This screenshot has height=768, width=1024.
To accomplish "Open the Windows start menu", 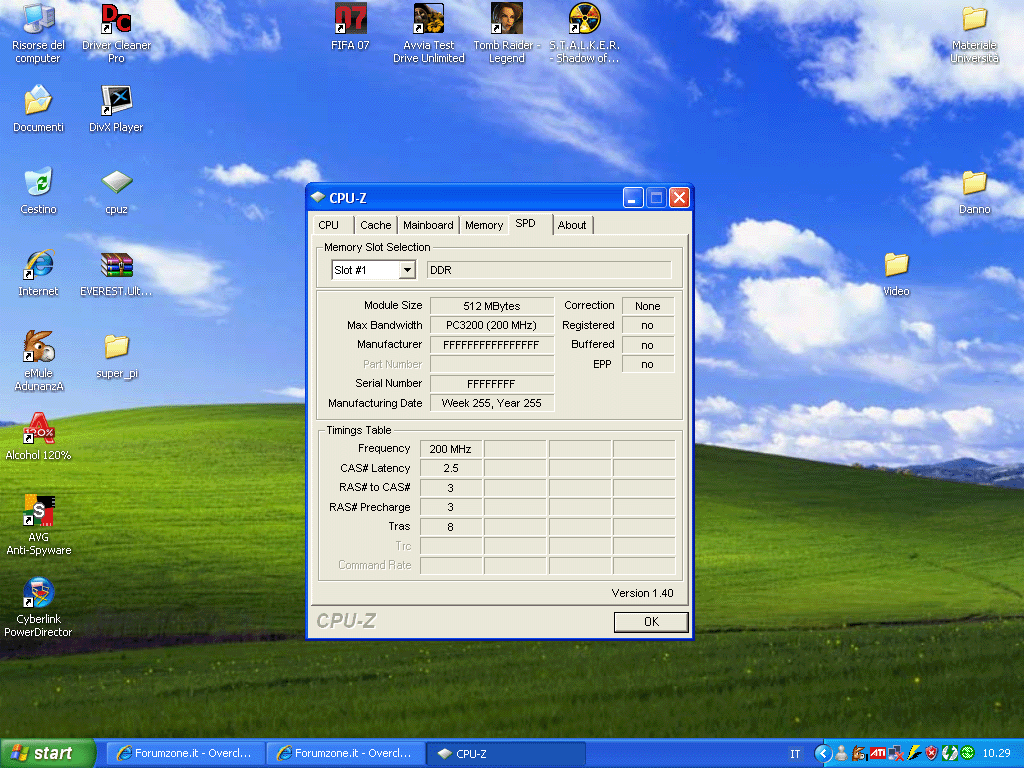I will coord(48,753).
